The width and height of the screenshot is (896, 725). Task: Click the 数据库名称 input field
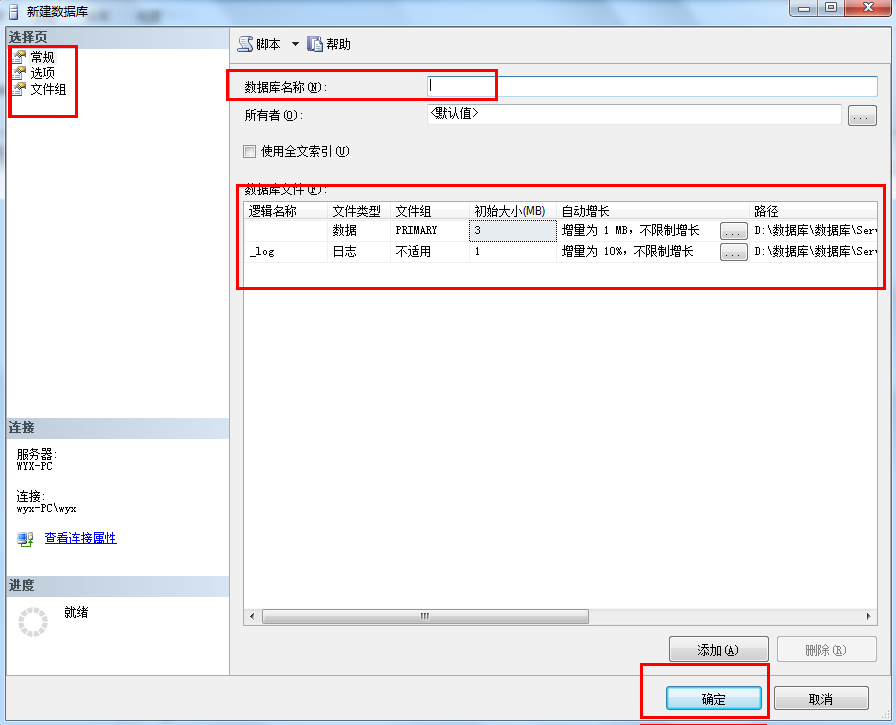[x=652, y=86]
